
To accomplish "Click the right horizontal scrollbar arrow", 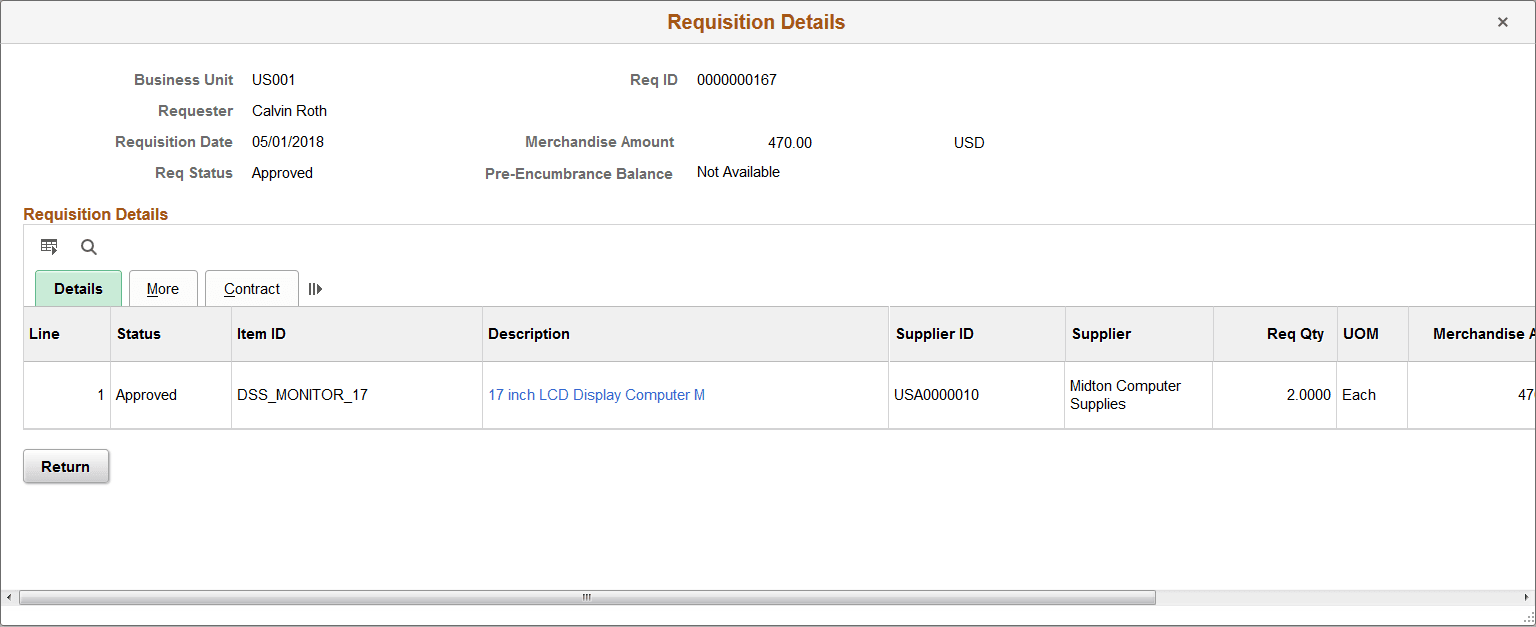I will pos(1526,596).
